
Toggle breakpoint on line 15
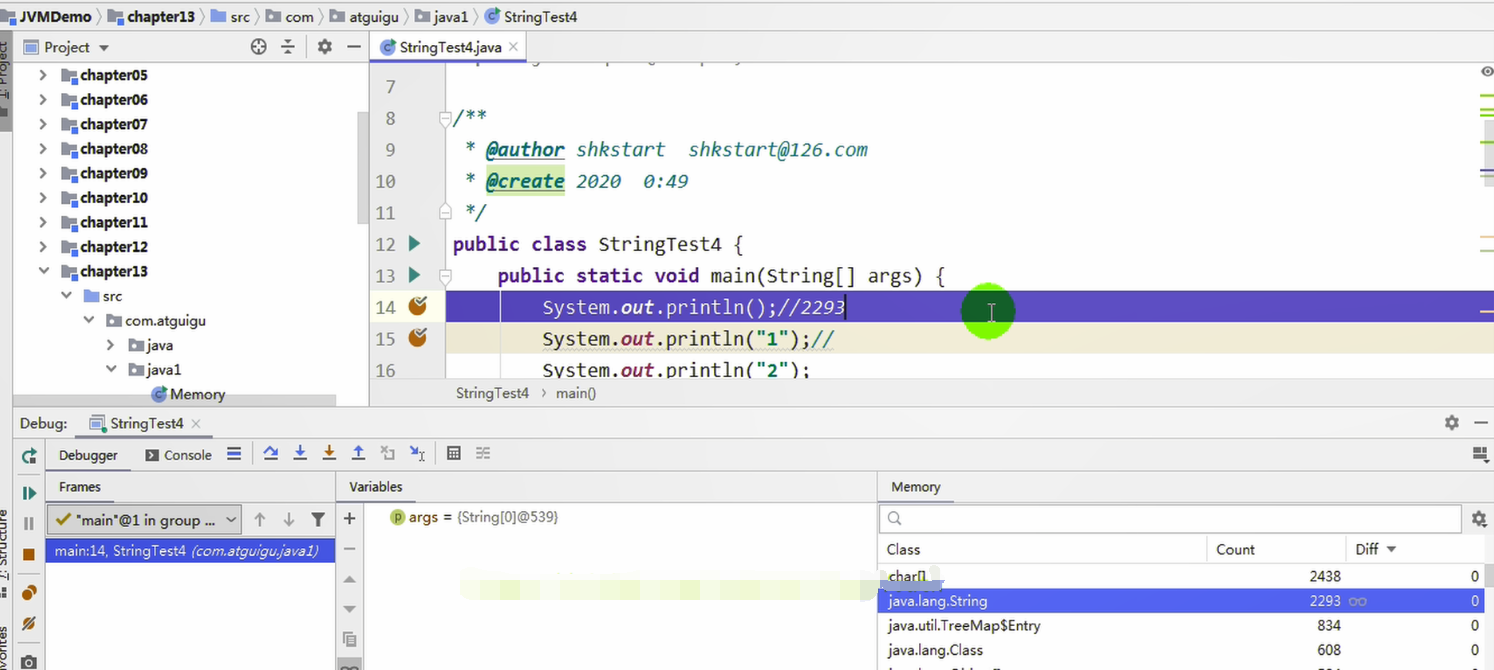[x=418, y=338]
